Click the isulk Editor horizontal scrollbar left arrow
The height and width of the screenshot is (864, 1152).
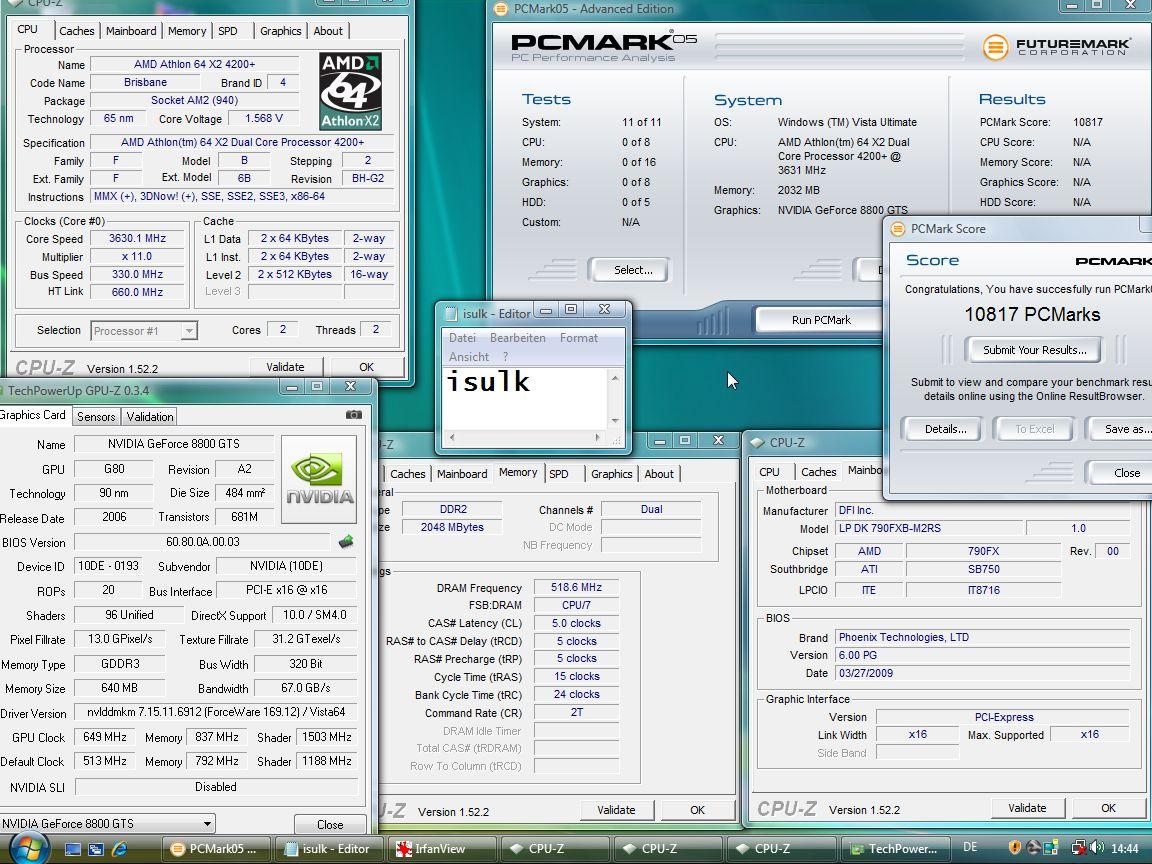pyautogui.click(x=452, y=438)
